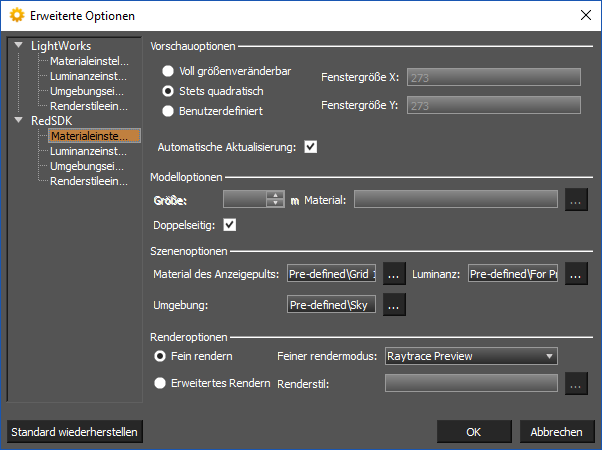This screenshot has height=450, width=602.
Task: Confirm with the OK button
Action: click(474, 432)
